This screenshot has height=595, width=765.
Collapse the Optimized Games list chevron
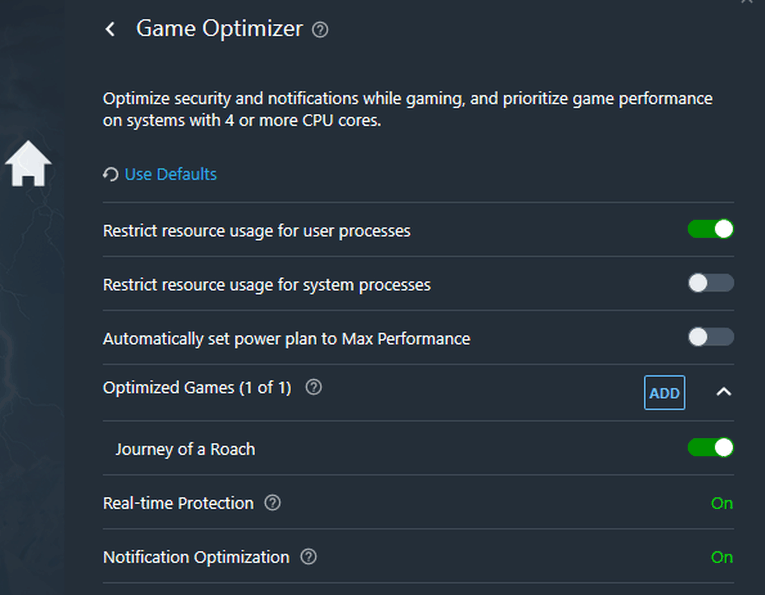click(x=724, y=392)
